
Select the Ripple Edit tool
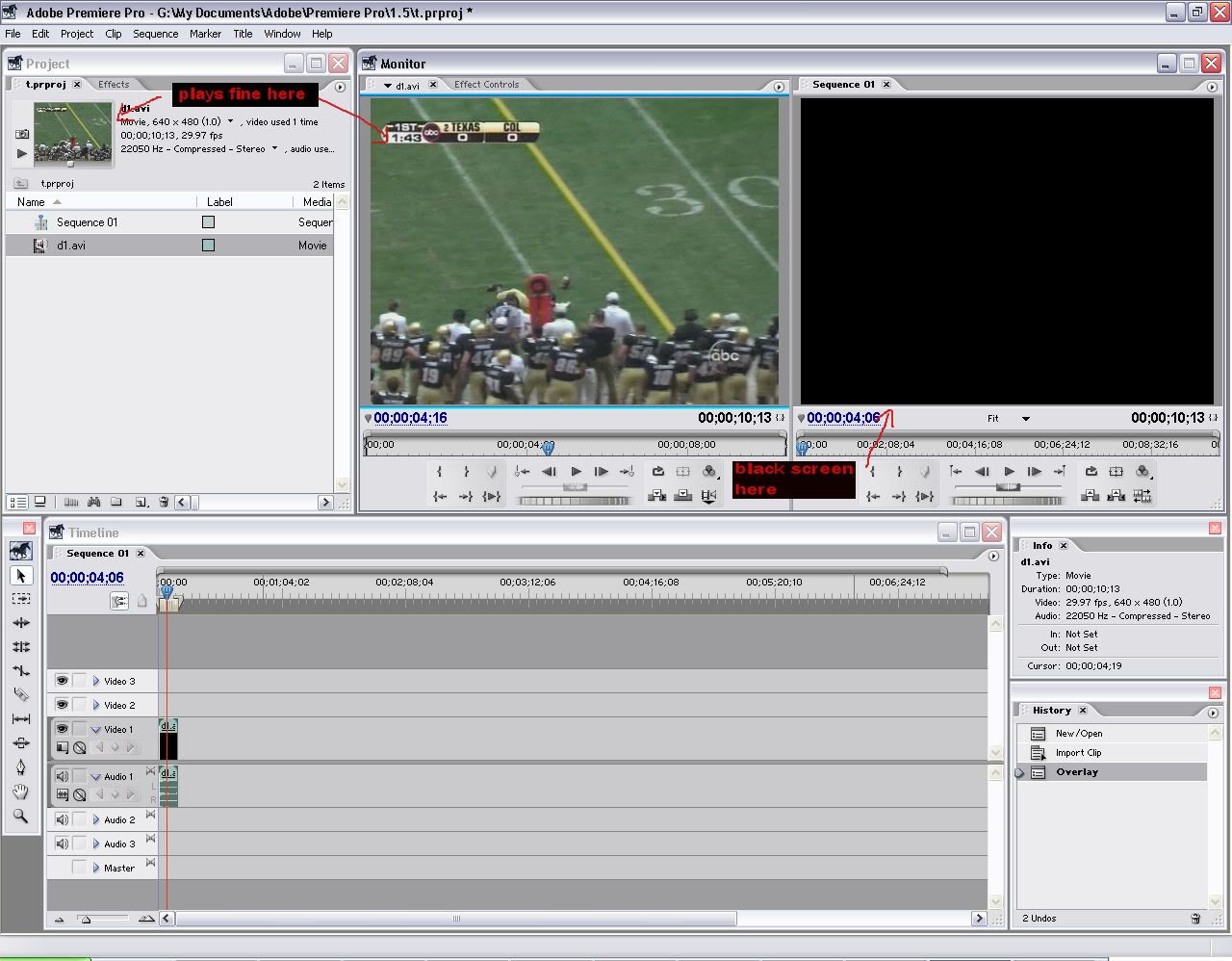tap(20, 622)
